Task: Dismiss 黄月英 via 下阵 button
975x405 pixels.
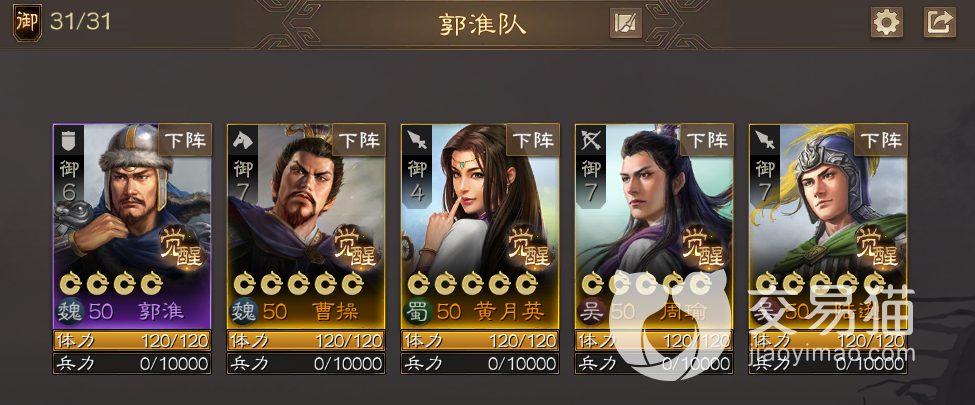Action: pos(534,139)
